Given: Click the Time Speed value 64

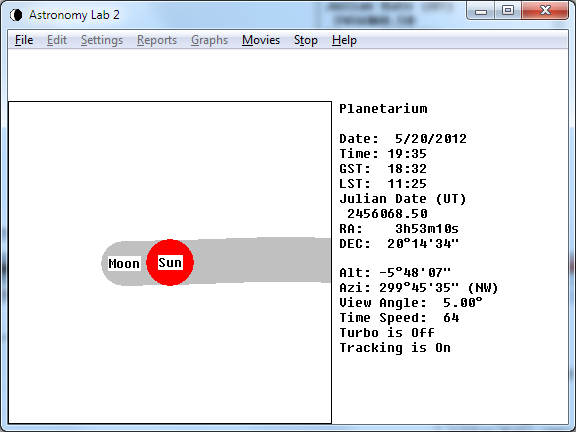Looking at the screenshot, I should tap(451, 317).
